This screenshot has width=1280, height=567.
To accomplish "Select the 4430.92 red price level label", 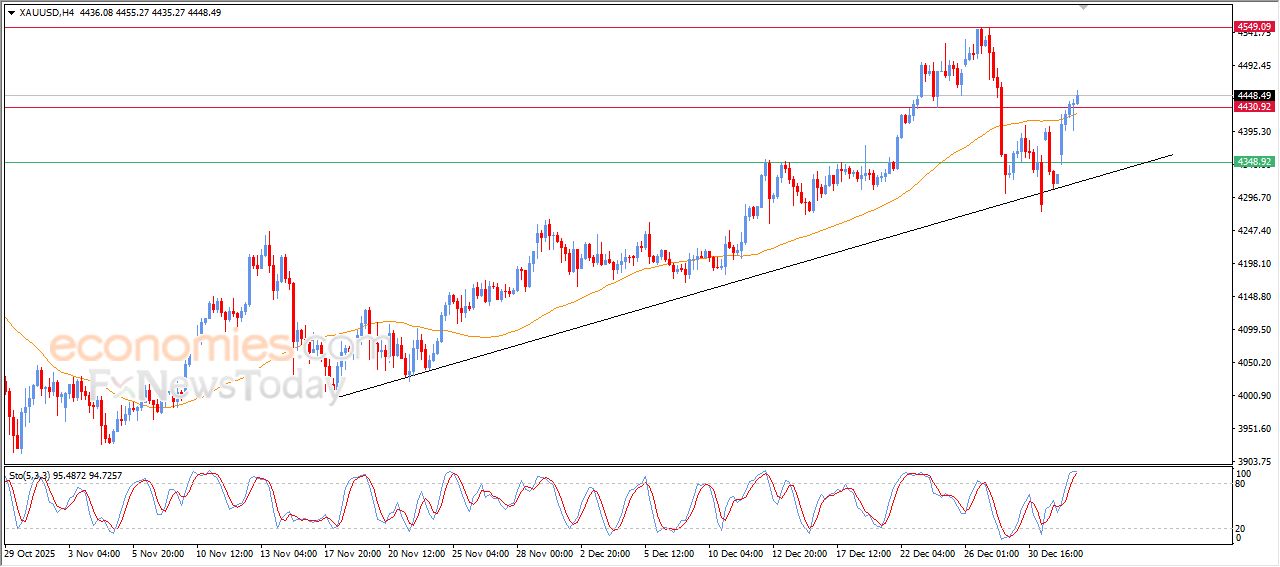I will 1252,107.
